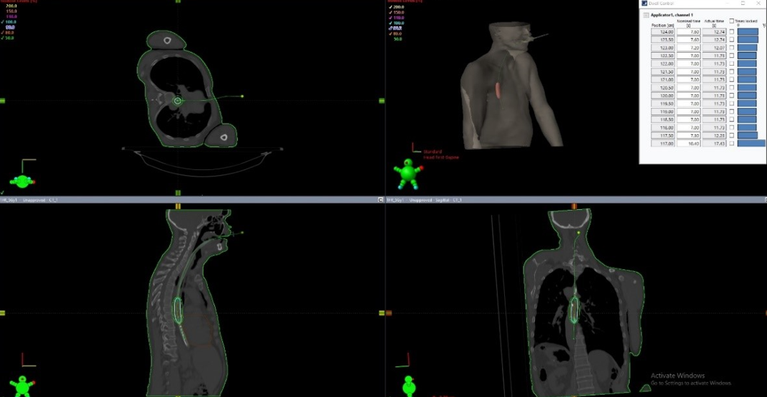The image size is (767, 397).
Task: Select the Position cell 123.50
Action: (x=663, y=40)
